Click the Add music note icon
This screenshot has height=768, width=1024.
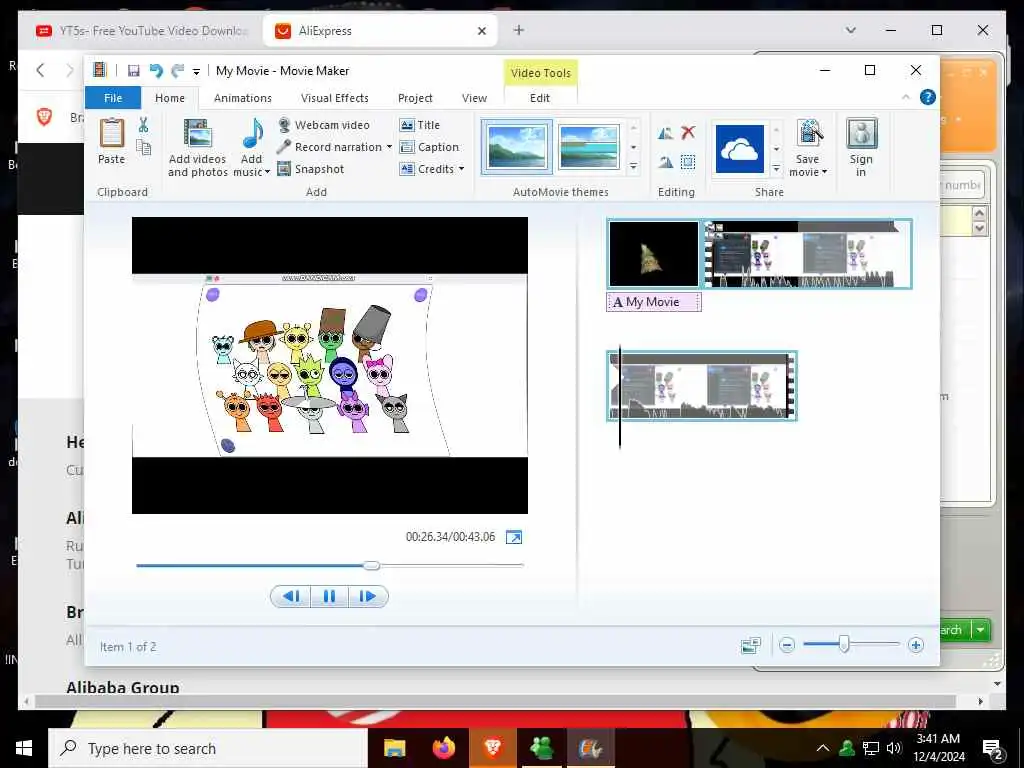click(252, 134)
